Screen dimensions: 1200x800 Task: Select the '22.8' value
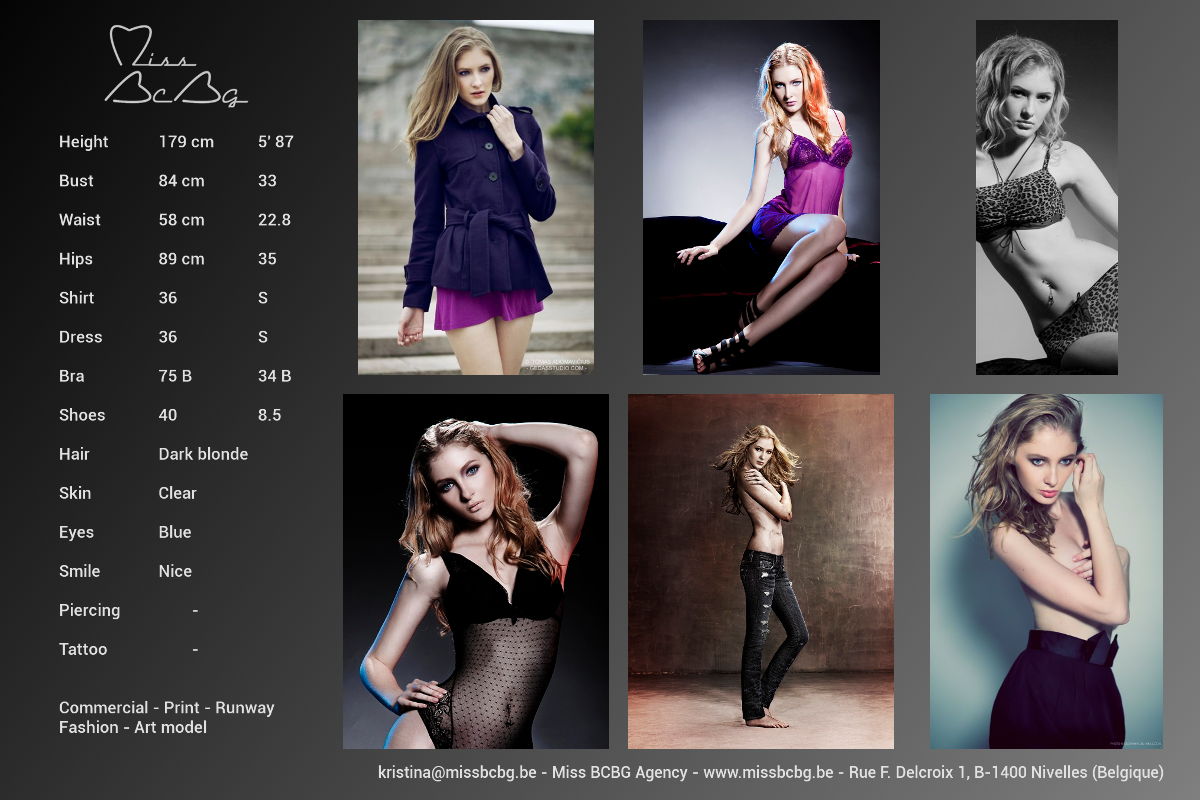tap(275, 220)
